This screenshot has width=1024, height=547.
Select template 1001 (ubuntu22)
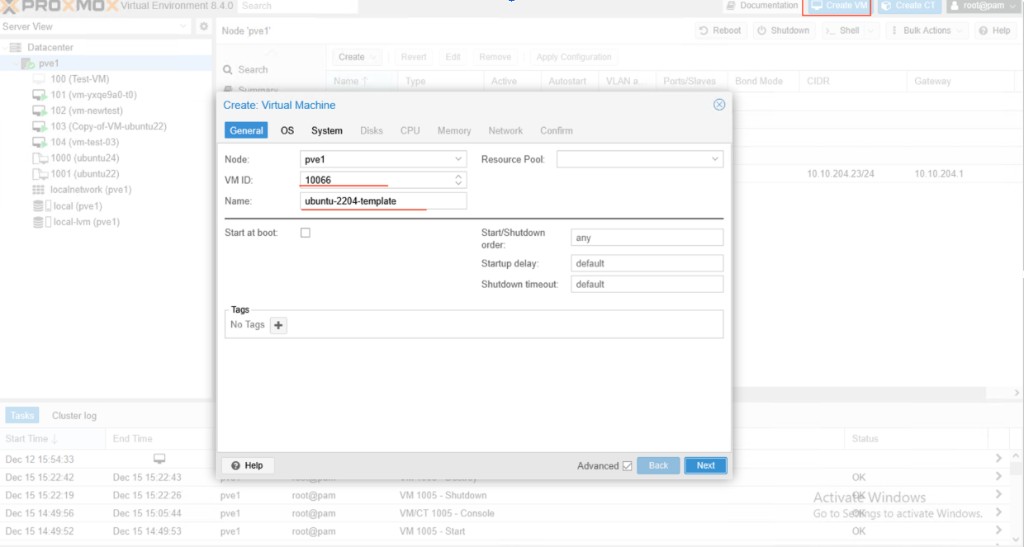(85, 174)
